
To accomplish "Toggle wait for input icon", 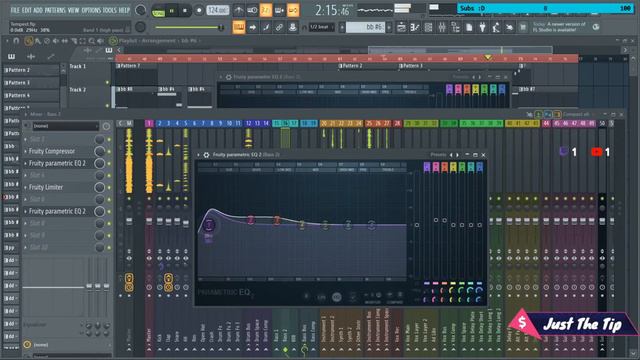I will [x=252, y=10].
